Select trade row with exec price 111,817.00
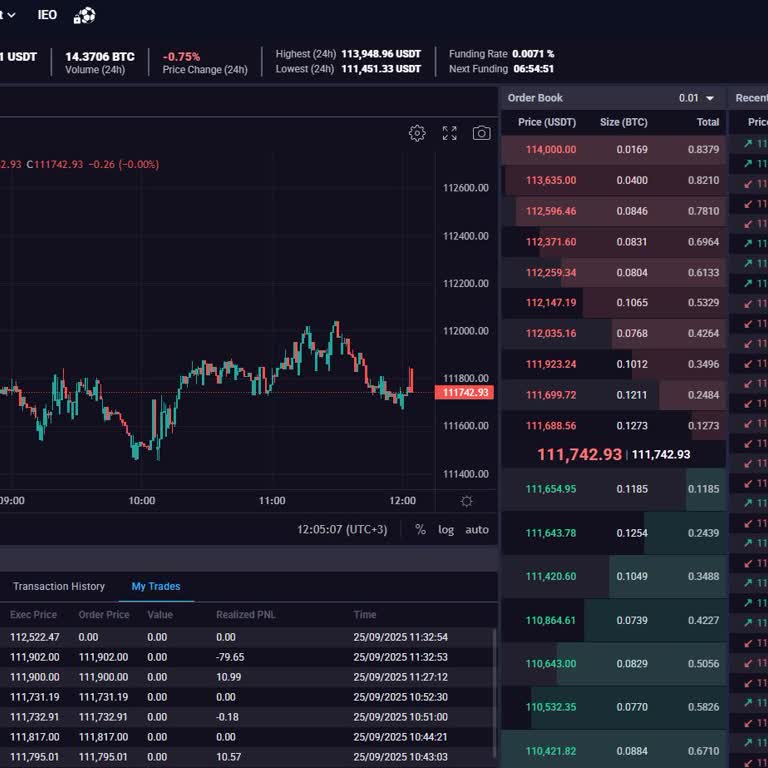 [x=247, y=737]
